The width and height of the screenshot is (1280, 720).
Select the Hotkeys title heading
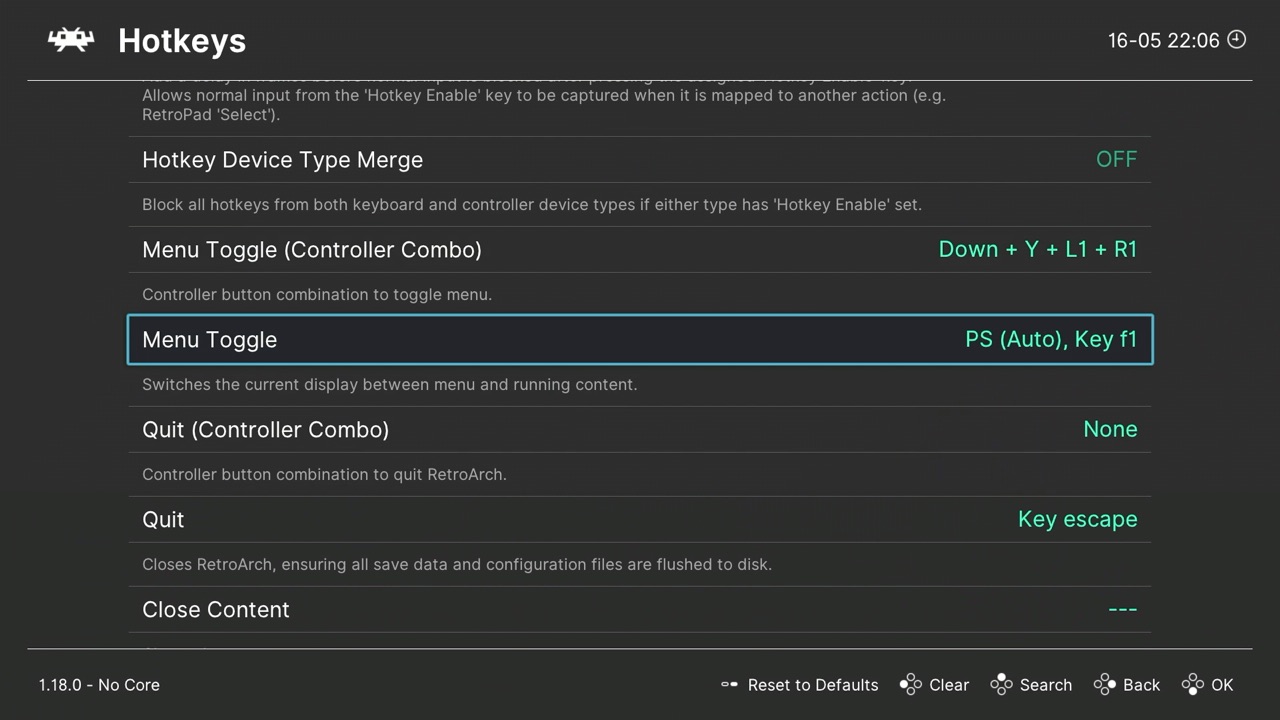pos(182,40)
